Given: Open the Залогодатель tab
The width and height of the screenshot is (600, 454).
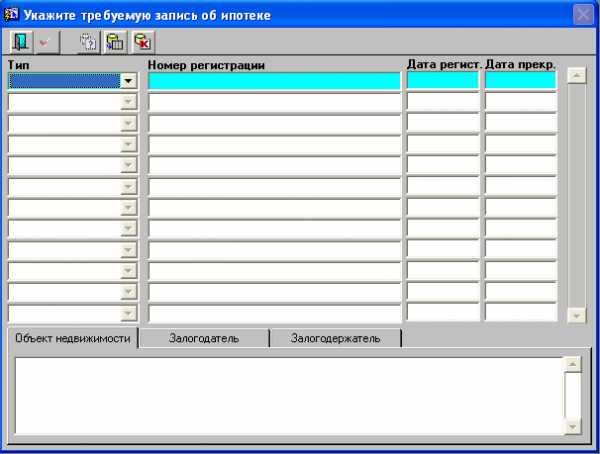Looking at the screenshot, I should tap(204, 338).
